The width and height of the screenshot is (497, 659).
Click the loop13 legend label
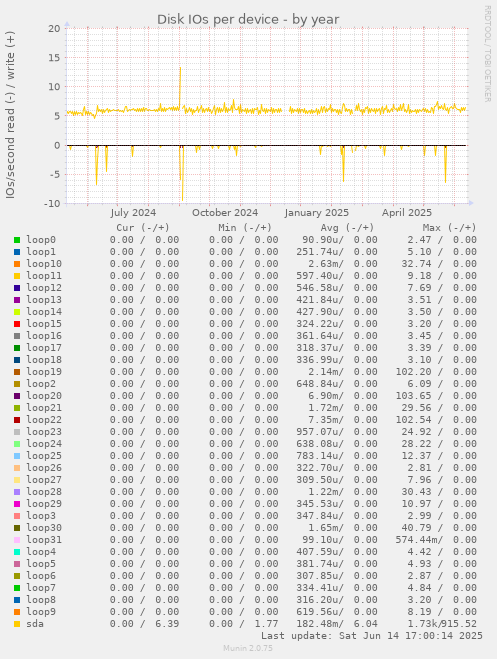tap(44, 300)
